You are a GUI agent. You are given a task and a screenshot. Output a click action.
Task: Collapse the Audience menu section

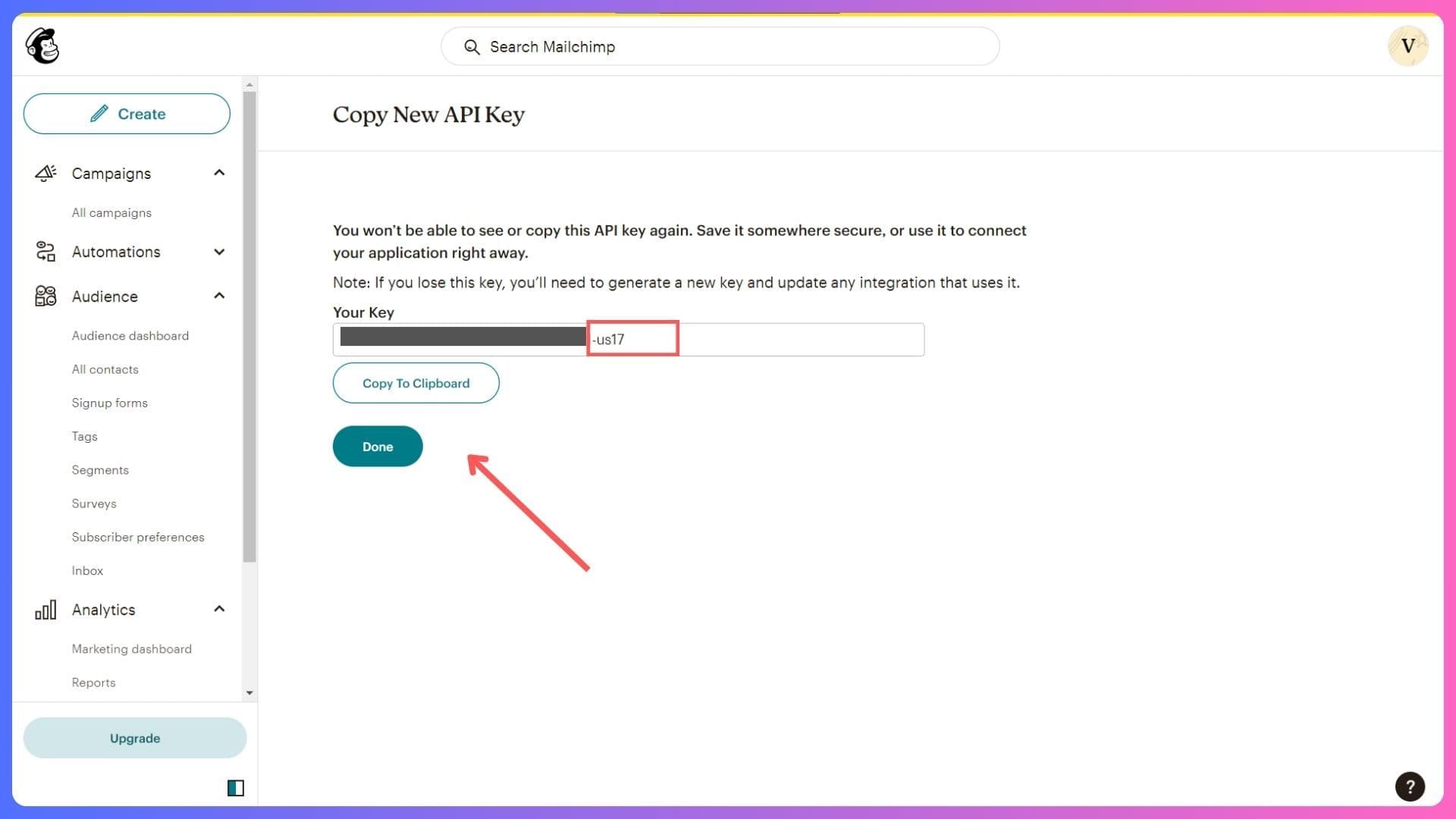coord(220,296)
